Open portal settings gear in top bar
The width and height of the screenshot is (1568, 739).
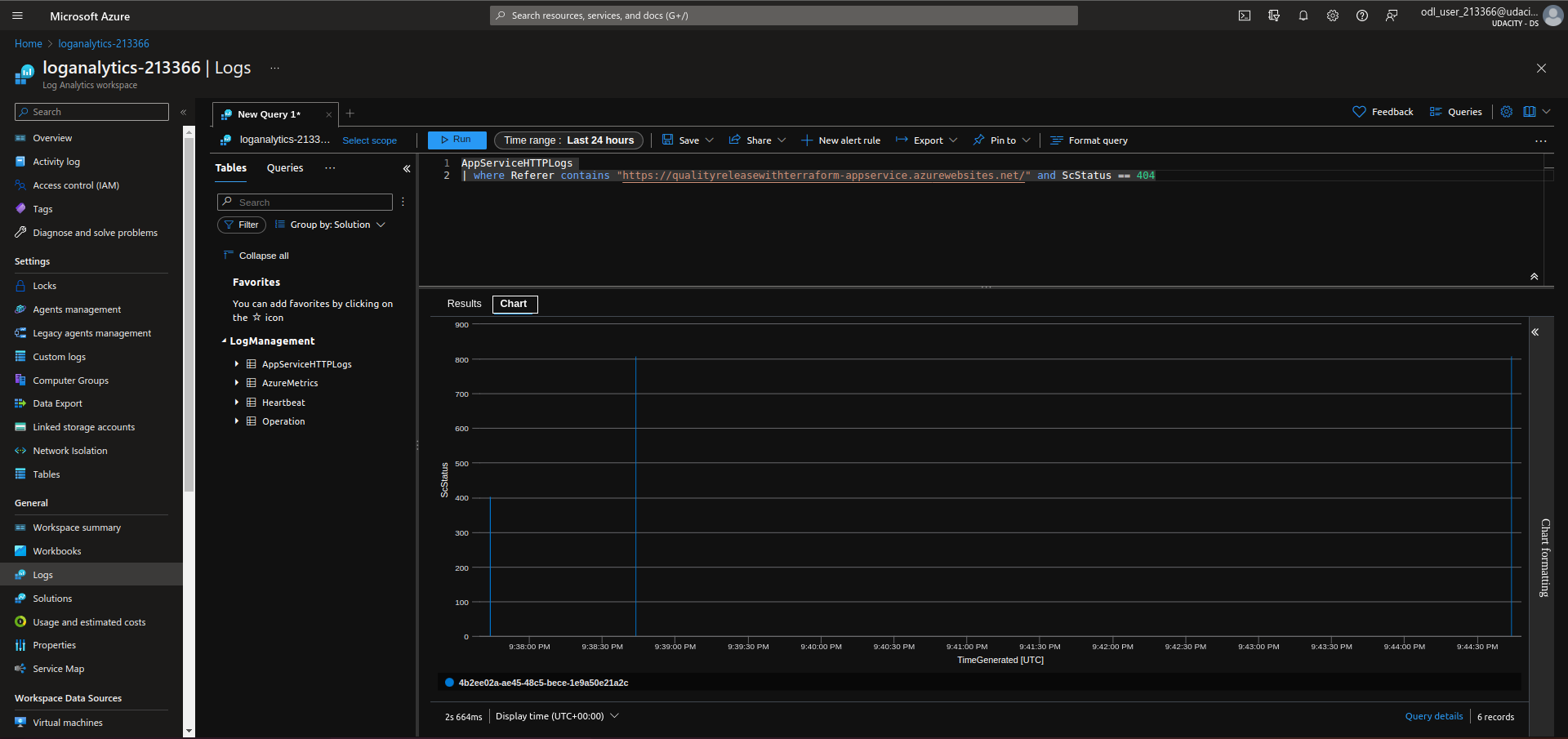1333,16
